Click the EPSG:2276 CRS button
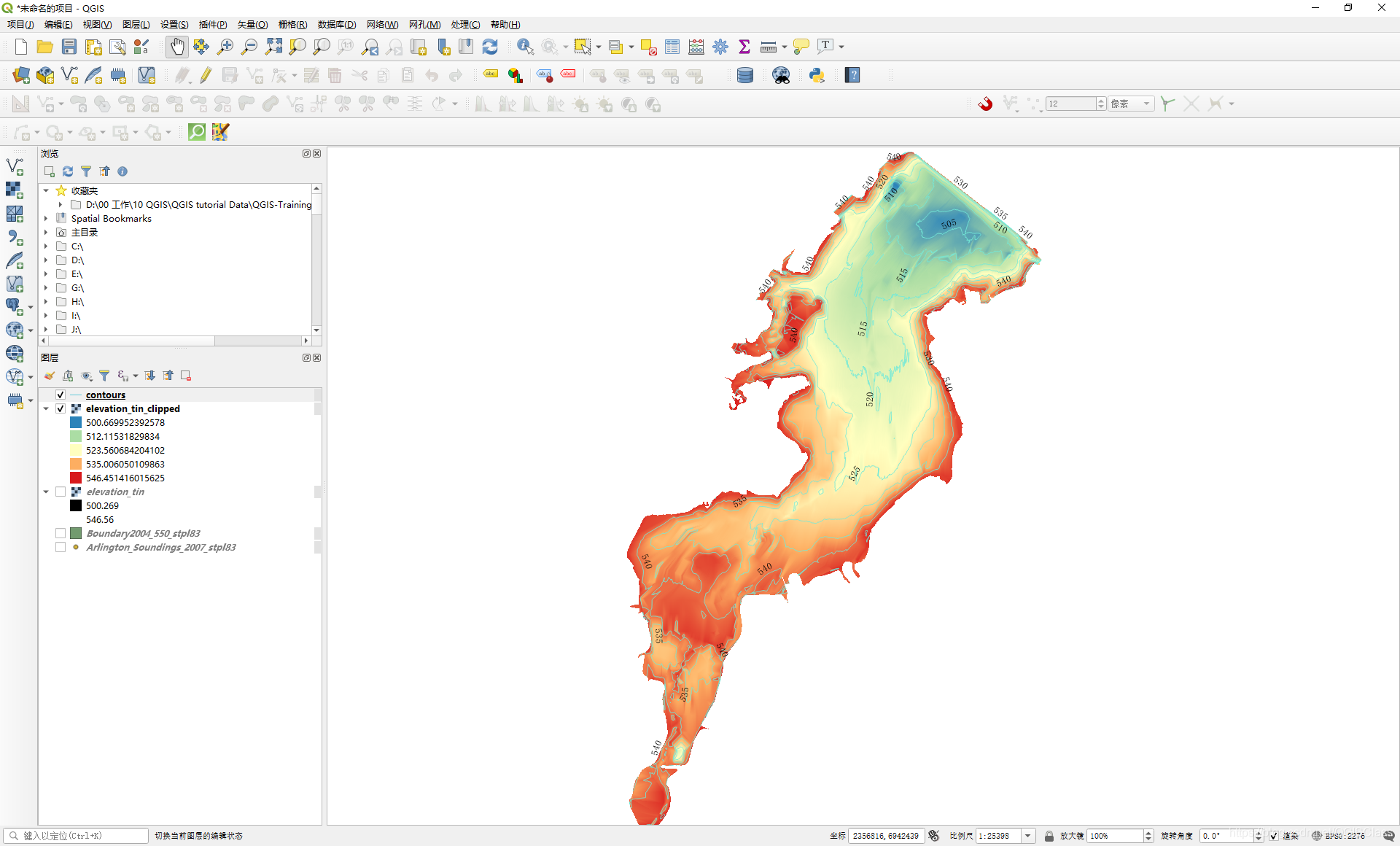Screen dimensions: 1400x846 [1339, 836]
